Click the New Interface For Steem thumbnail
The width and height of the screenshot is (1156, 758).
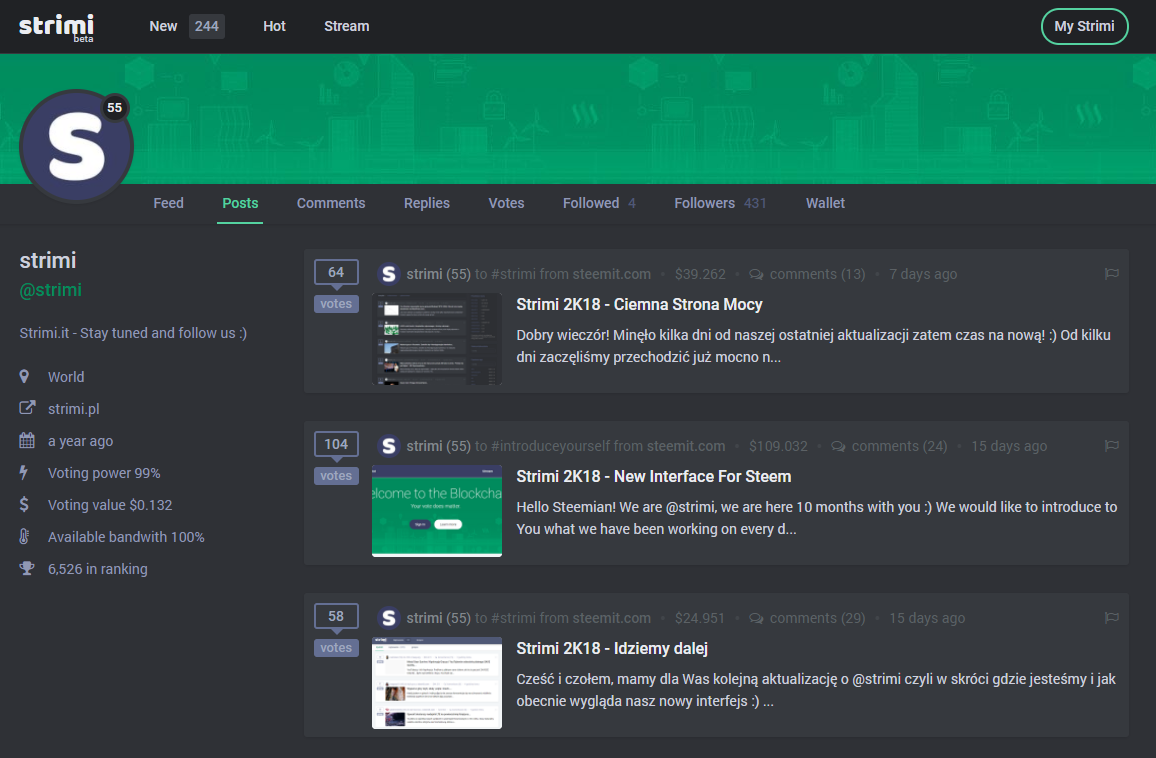pos(437,511)
